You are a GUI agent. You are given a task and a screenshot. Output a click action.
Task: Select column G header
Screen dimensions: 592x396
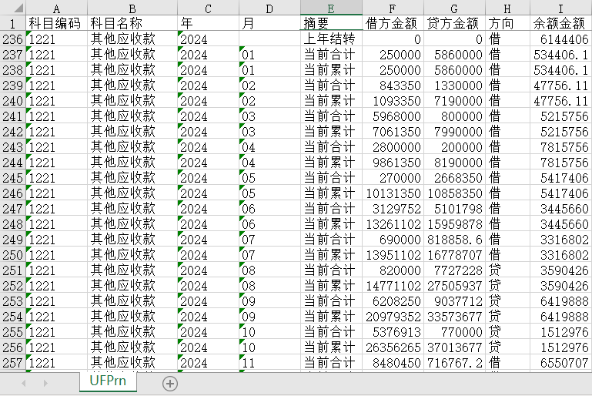pyautogui.click(x=454, y=8)
